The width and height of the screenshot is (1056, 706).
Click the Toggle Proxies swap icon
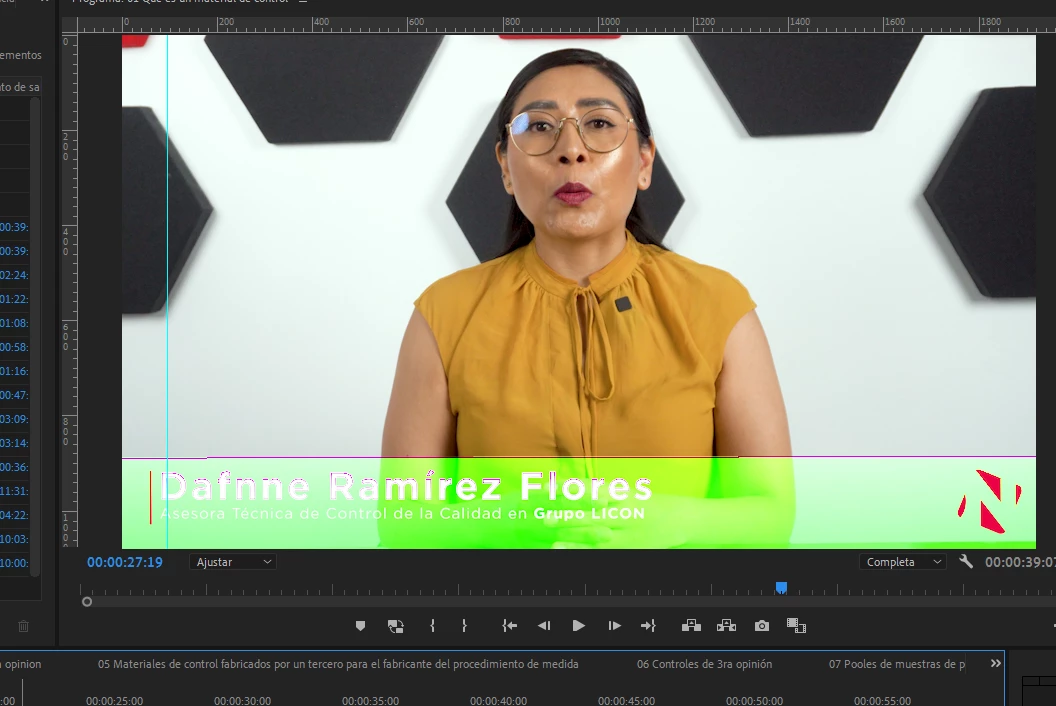(x=395, y=627)
